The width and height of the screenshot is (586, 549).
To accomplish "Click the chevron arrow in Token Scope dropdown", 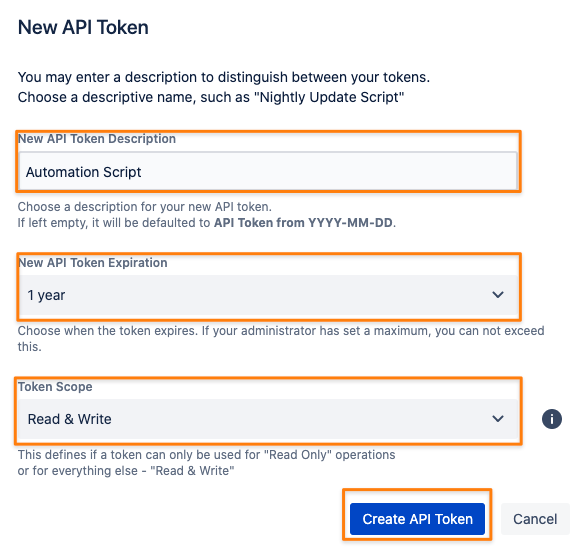I will (498, 419).
